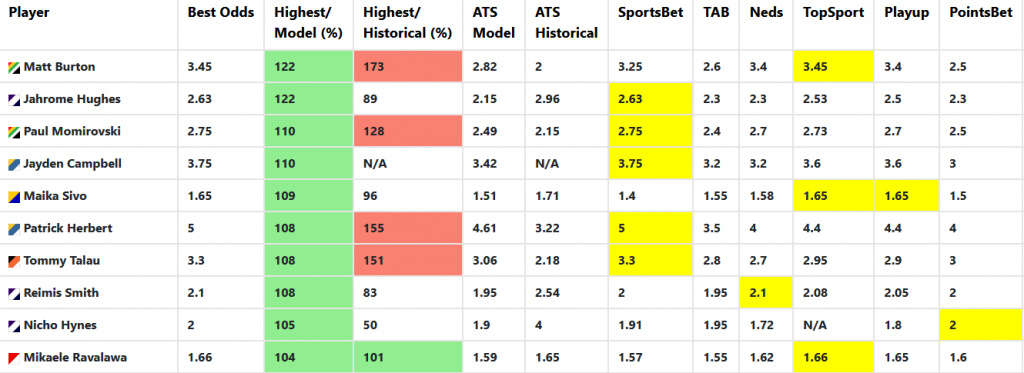The height and width of the screenshot is (373, 1024).
Task: Click the team flag icon beside Tommy Talau
Action: [x=14, y=261]
